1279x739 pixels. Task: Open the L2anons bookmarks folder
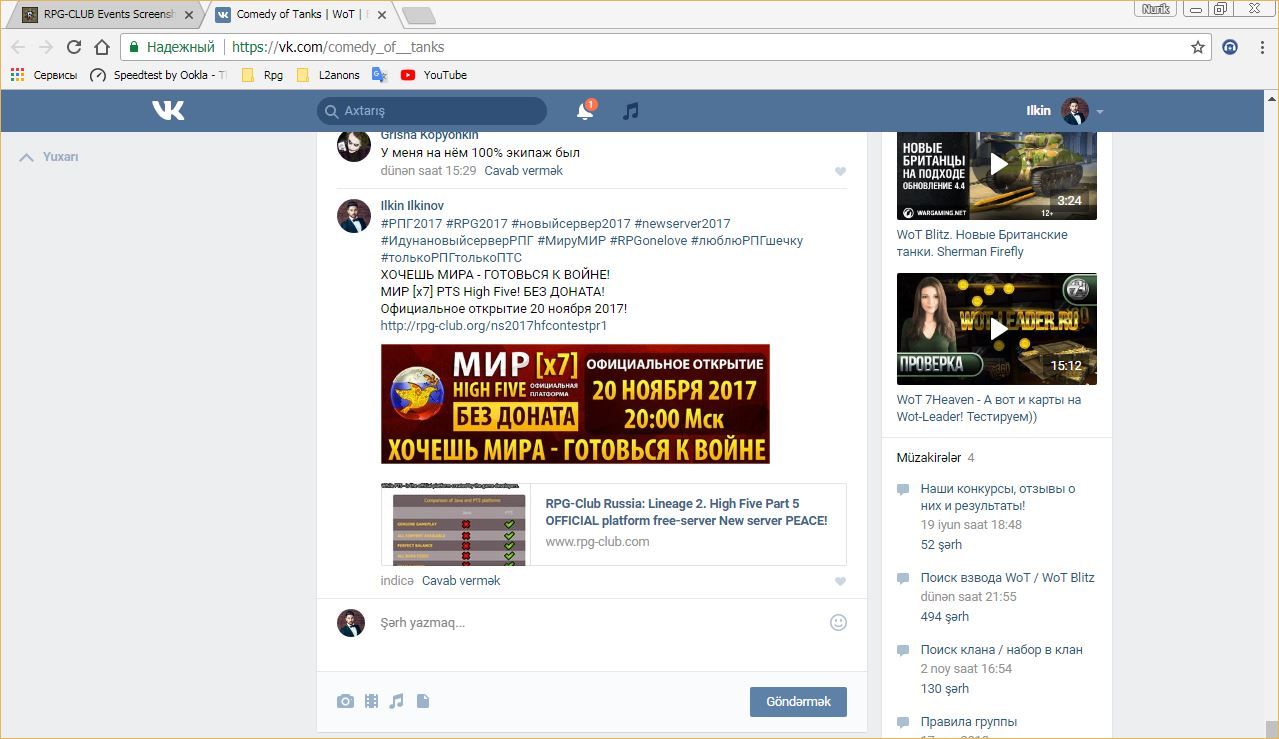326,75
